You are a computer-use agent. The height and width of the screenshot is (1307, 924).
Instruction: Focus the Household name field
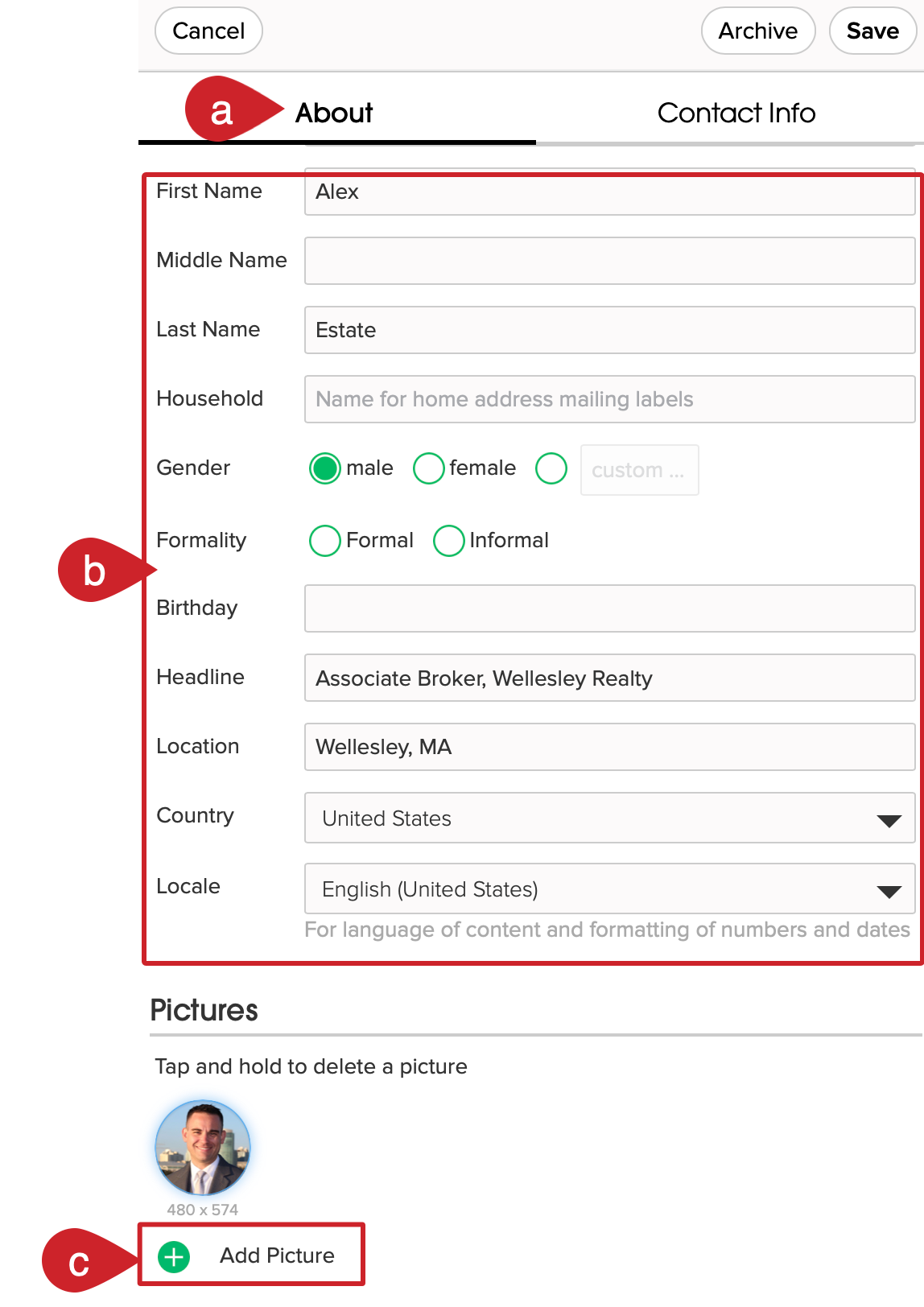click(610, 399)
